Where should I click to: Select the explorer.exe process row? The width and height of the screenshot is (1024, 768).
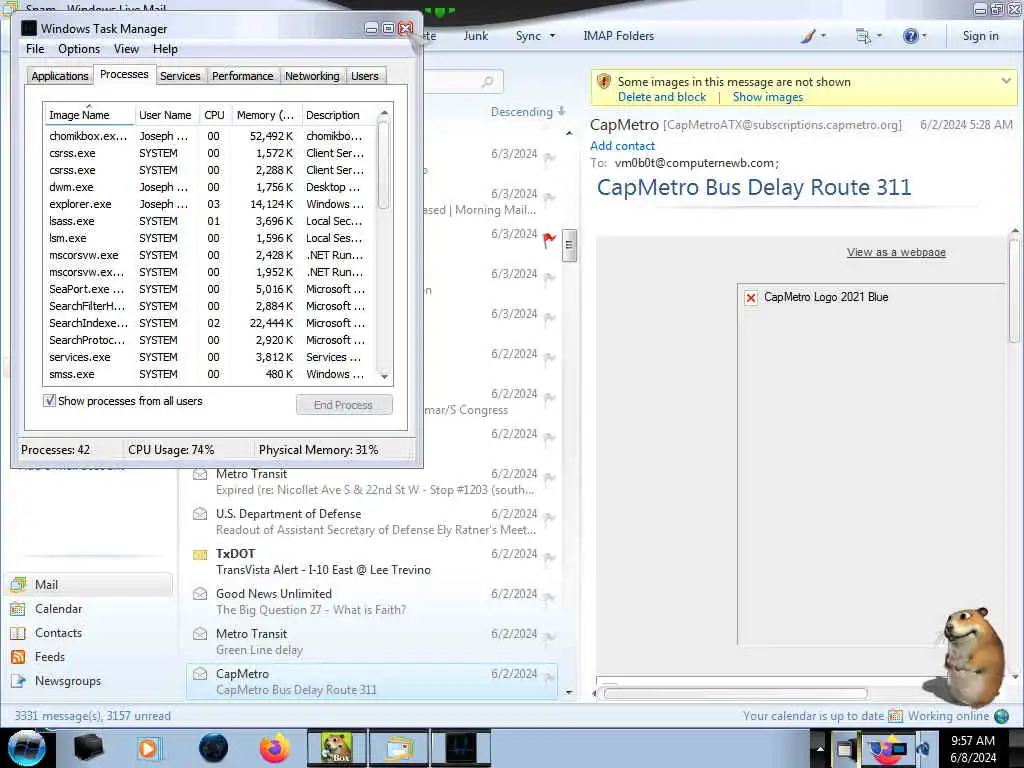click(x=210, y=204)
